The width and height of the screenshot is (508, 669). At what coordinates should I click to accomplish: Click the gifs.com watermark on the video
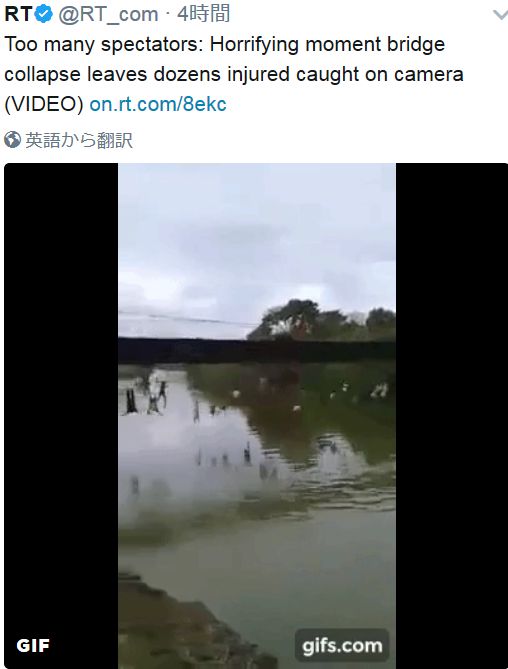coord(342,646)
